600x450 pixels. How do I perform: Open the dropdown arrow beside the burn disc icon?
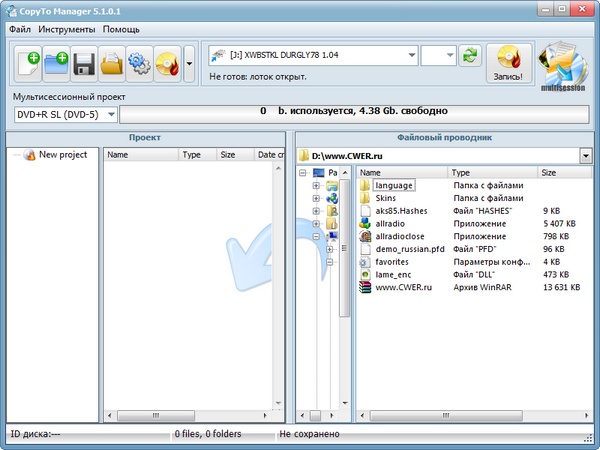[190, 65]
